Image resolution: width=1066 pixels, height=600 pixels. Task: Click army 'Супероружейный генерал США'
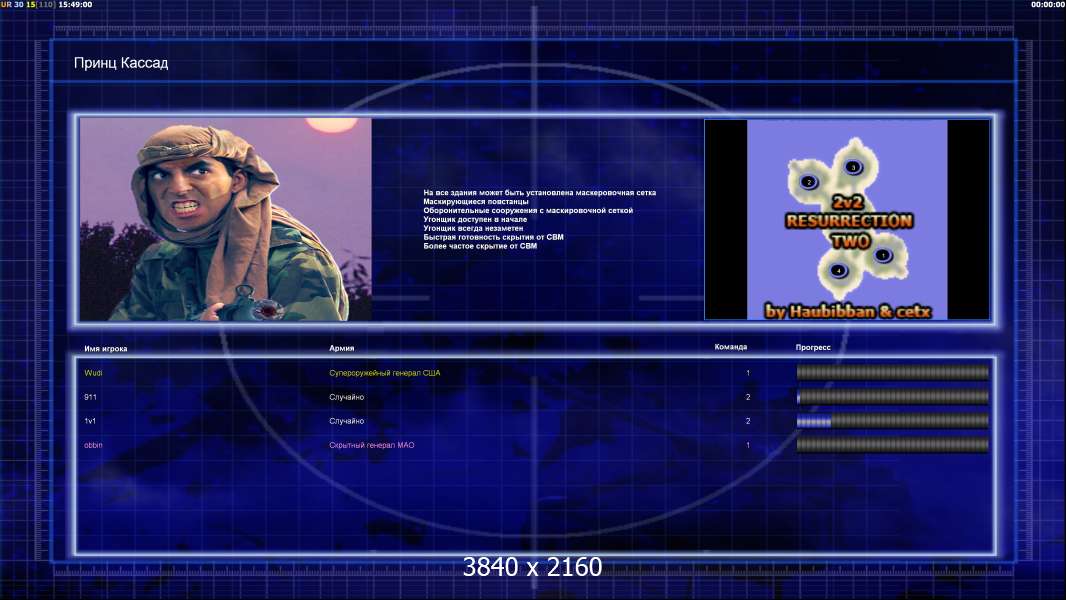385,373
